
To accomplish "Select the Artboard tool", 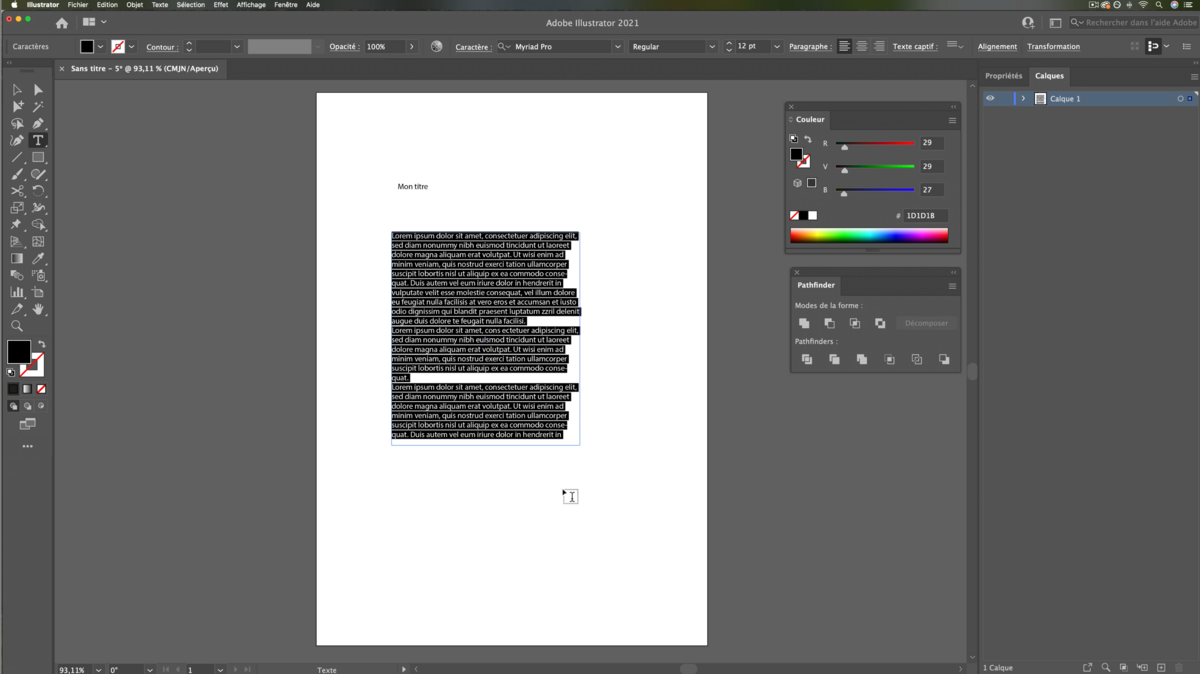I will 38,292.
